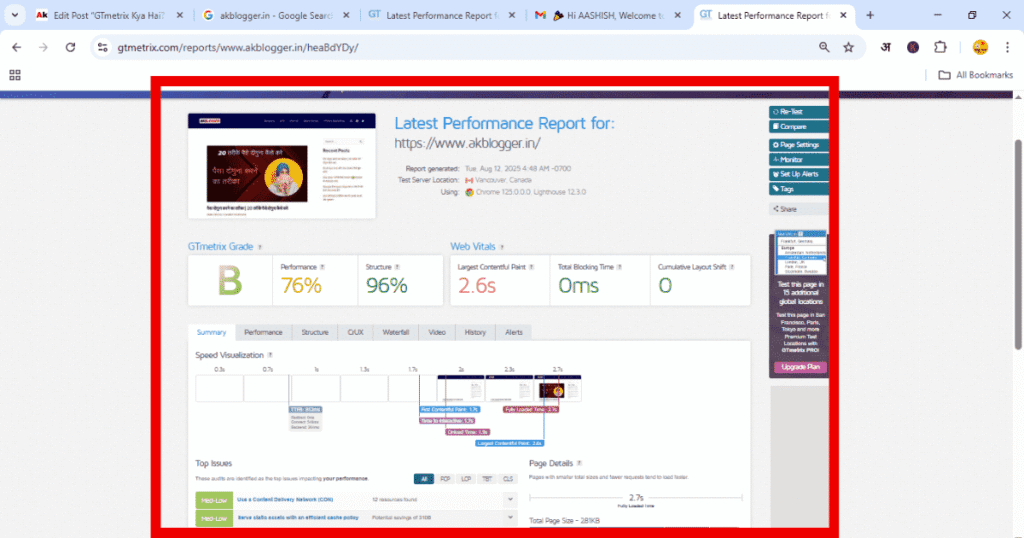Click Largest Contentful Paint help icon
Viewport: 1024px width, 538px height.
(x=532, y=267)
